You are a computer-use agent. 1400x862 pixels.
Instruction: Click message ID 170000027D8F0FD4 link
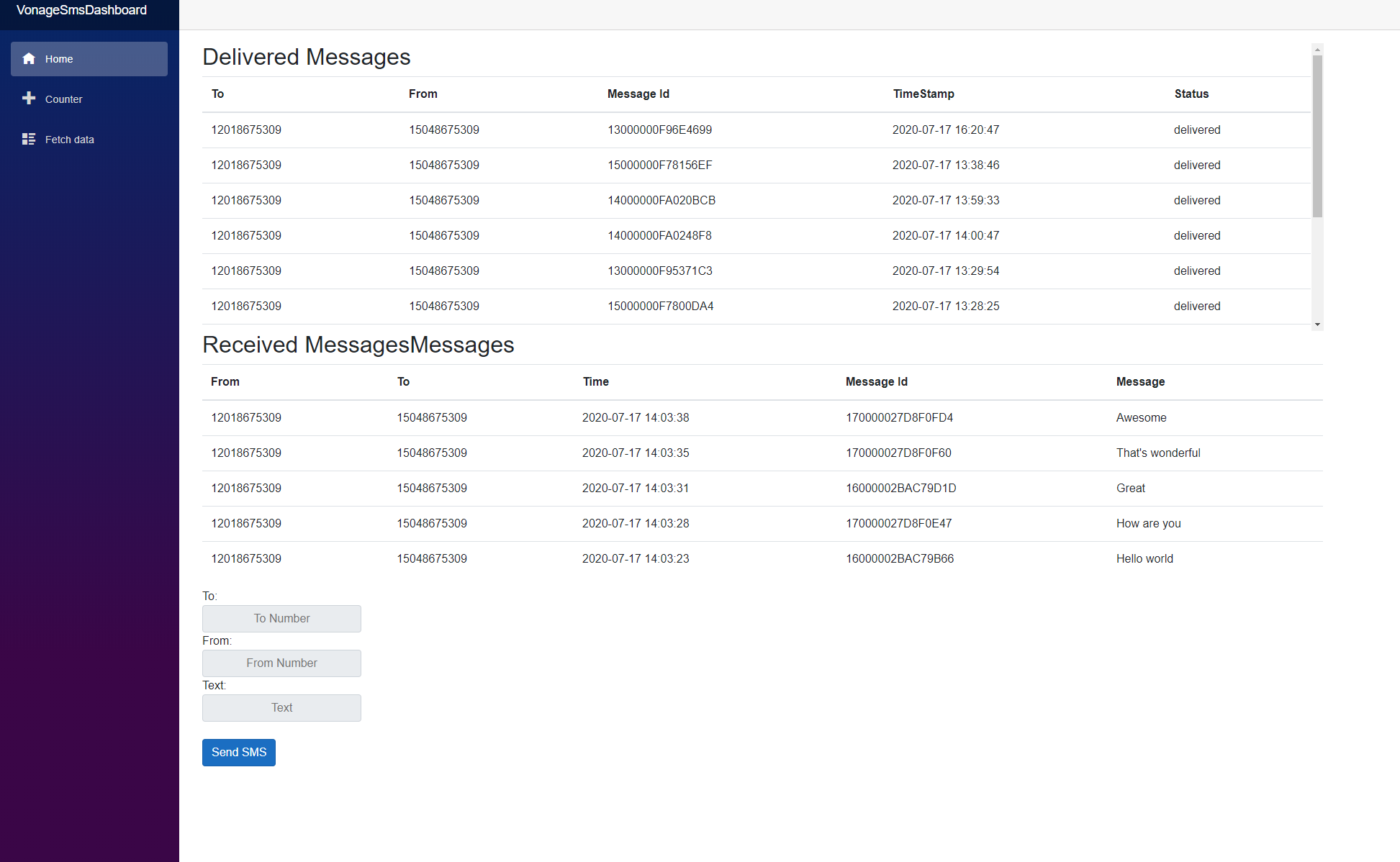point(898,417)
